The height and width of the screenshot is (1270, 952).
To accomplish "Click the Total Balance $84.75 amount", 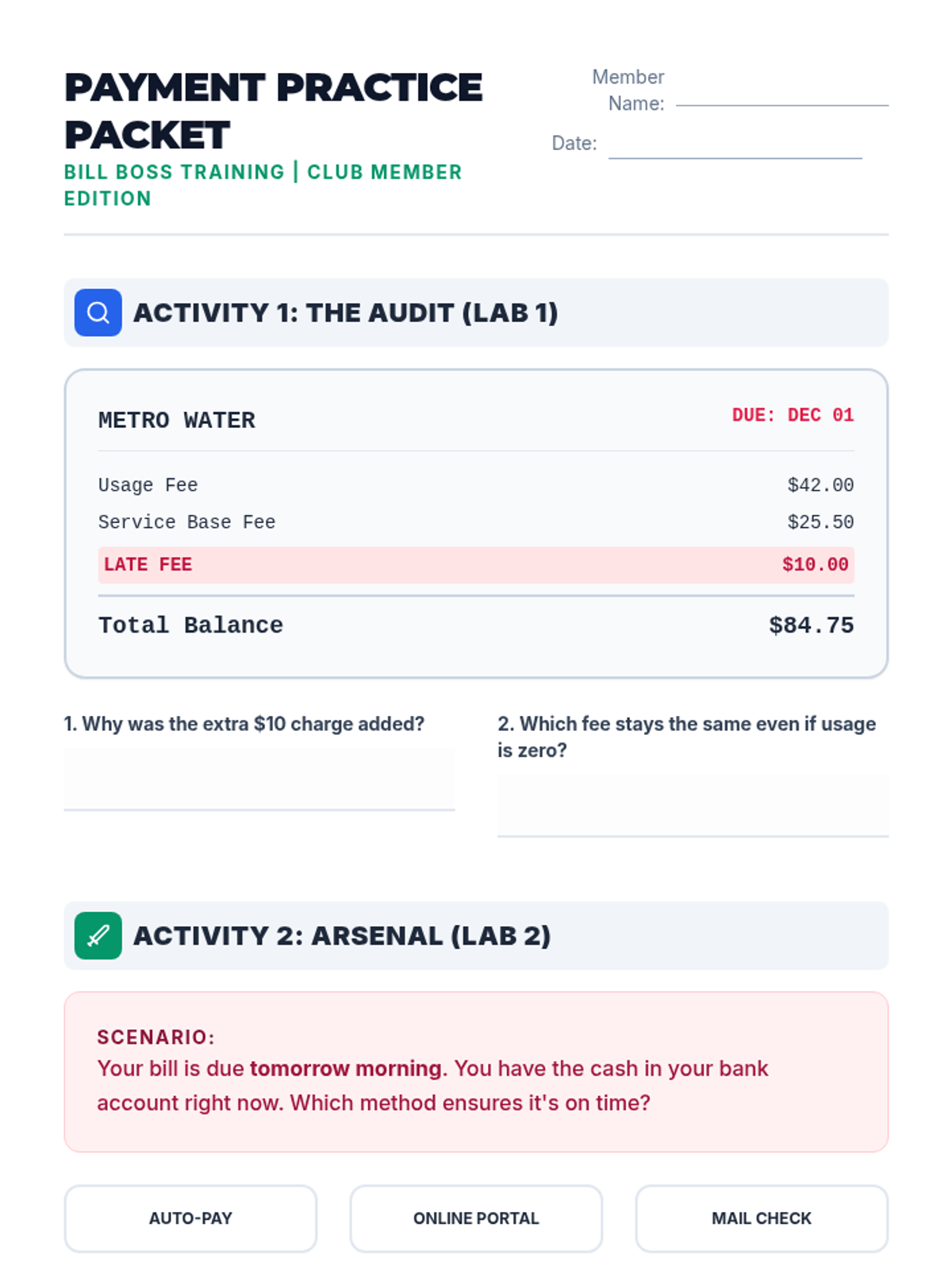I will pos(811,625).
